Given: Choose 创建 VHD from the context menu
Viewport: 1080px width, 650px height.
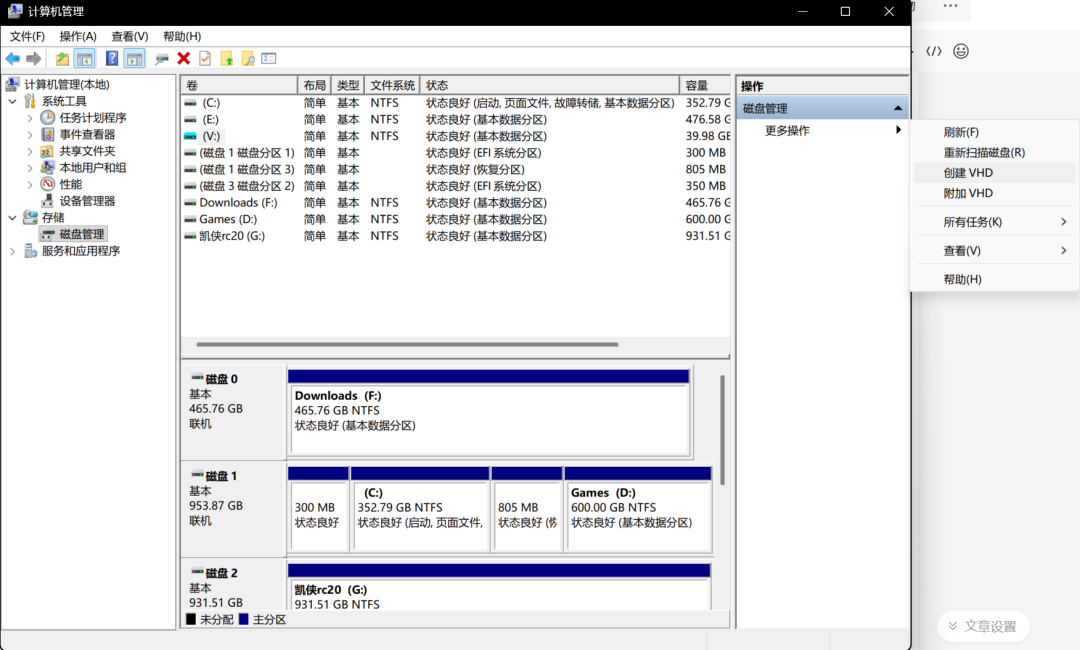Looking at the screenshot, I should [968, 173].
